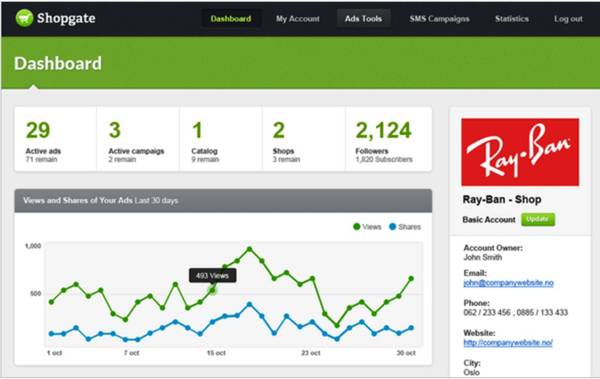Open the john@companywebsite.no email link
This screenshot has width=600, height=379.
click(508, 283)
